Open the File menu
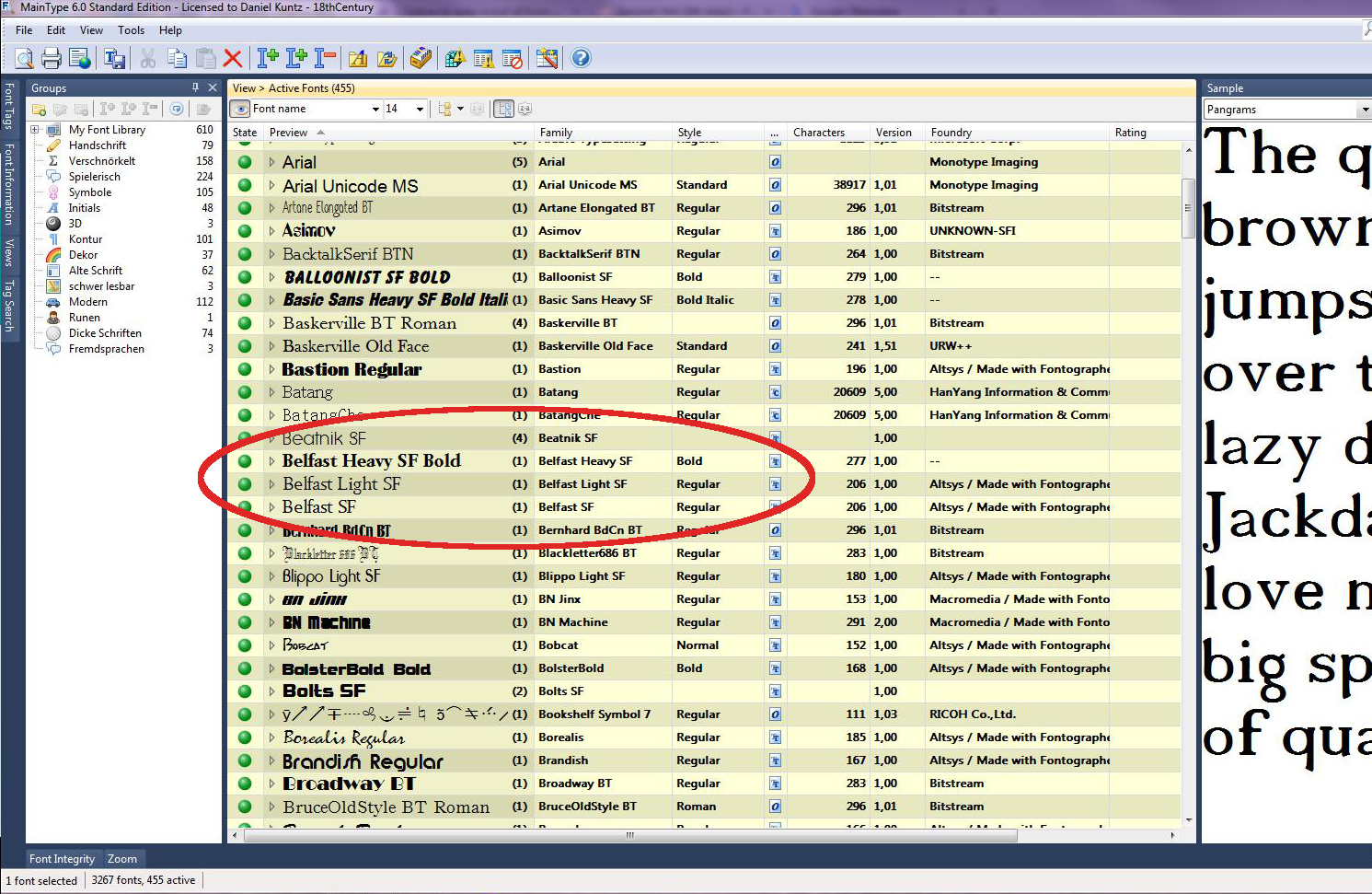Image resolution: width=1372 pixels, height=894 pixels. point(24,30)
